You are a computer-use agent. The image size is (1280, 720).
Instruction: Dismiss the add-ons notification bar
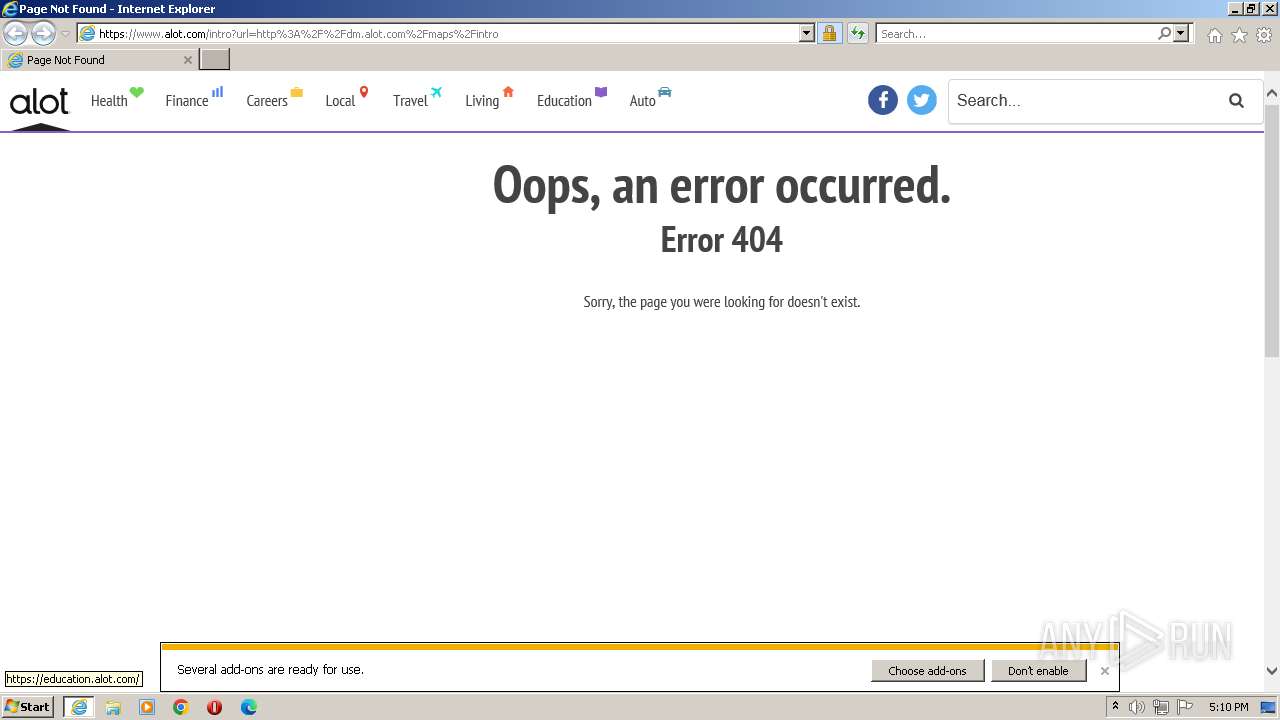(x=1104, y=671)
